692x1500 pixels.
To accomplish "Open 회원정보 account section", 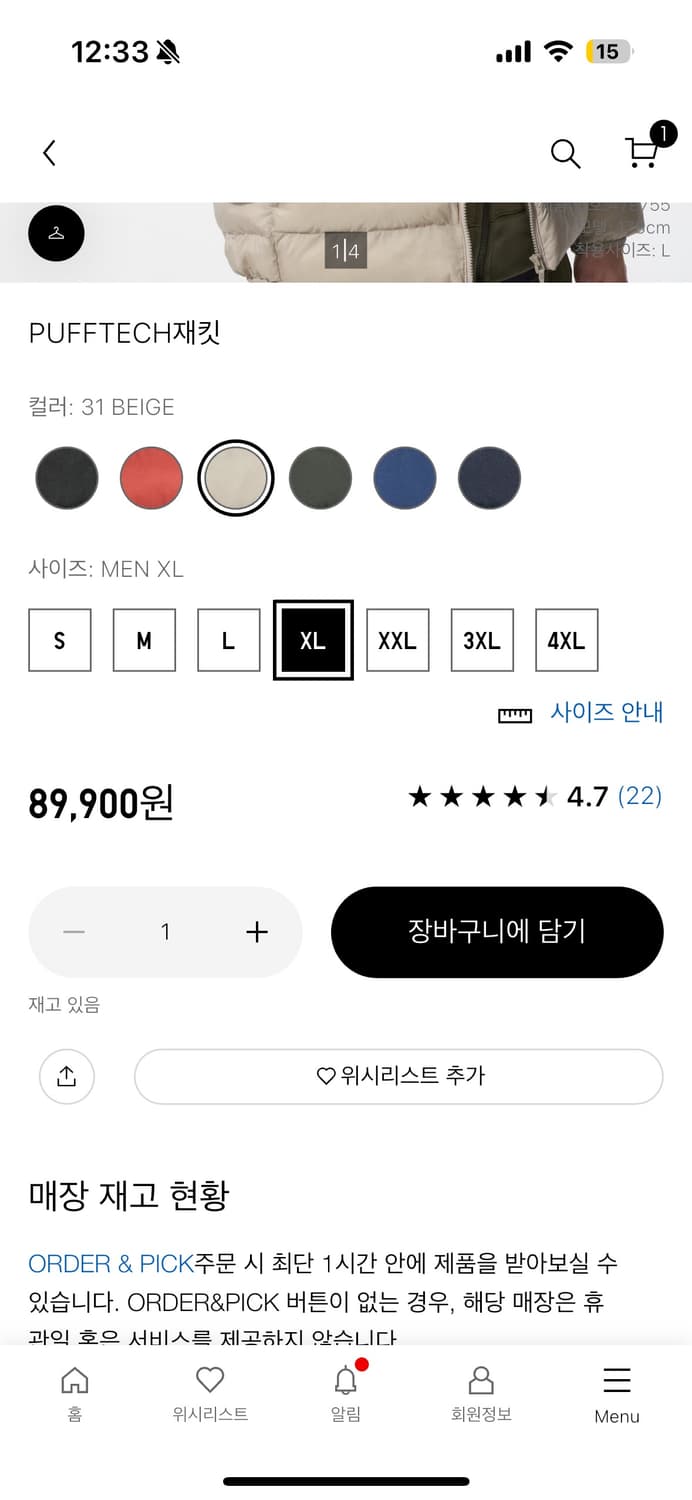I will click(x=480, y=1392).
